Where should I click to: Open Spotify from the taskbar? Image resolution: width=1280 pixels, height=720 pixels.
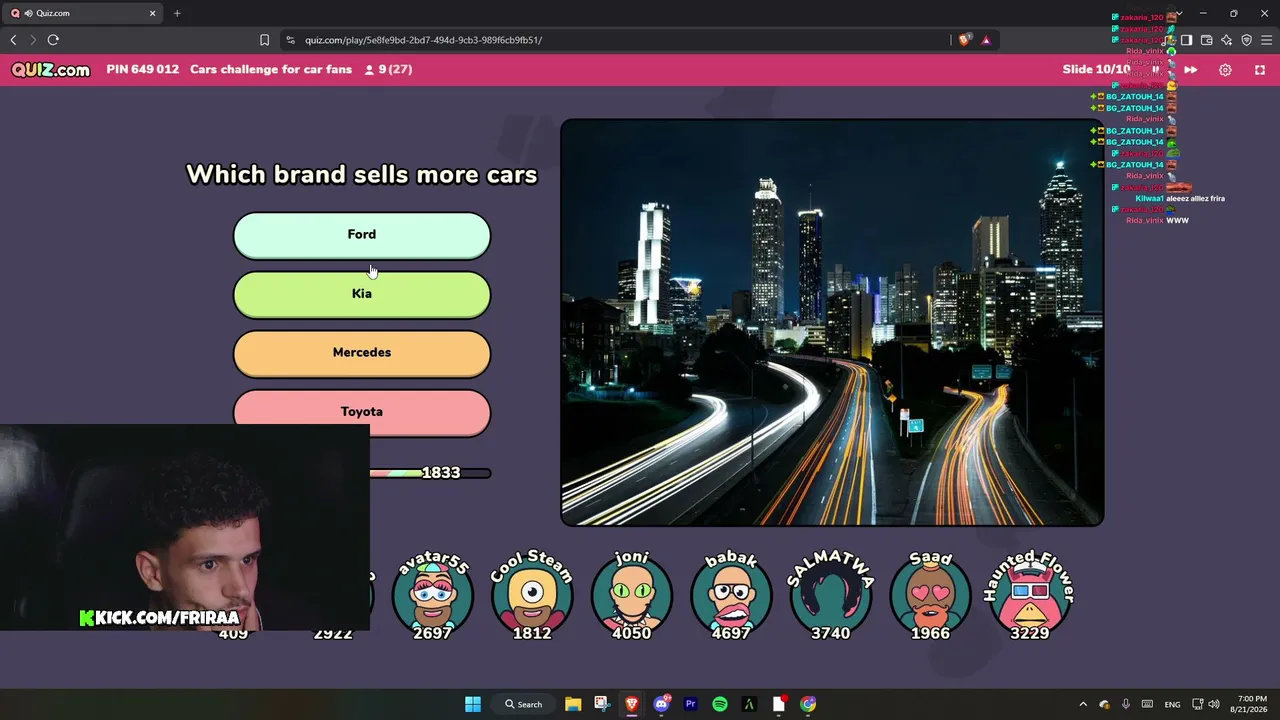[720, 704]
